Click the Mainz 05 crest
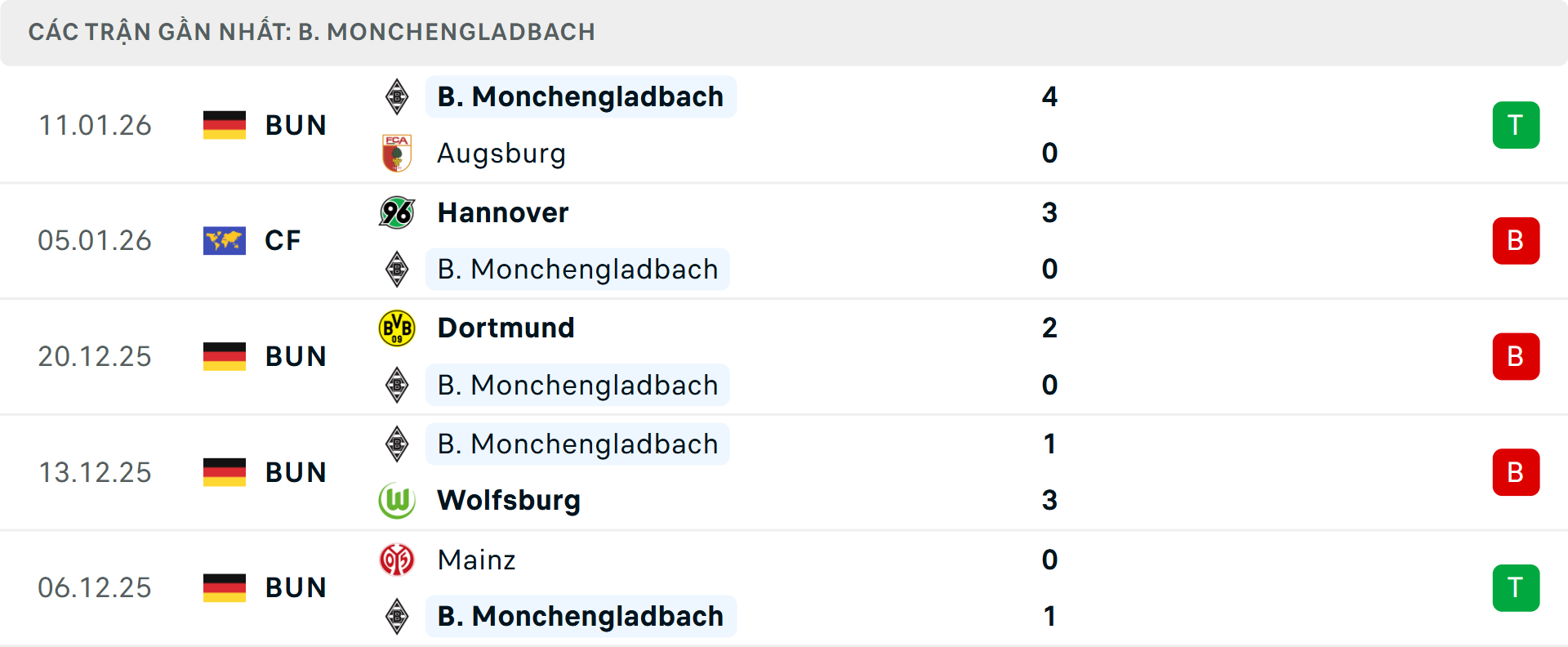 397,560
